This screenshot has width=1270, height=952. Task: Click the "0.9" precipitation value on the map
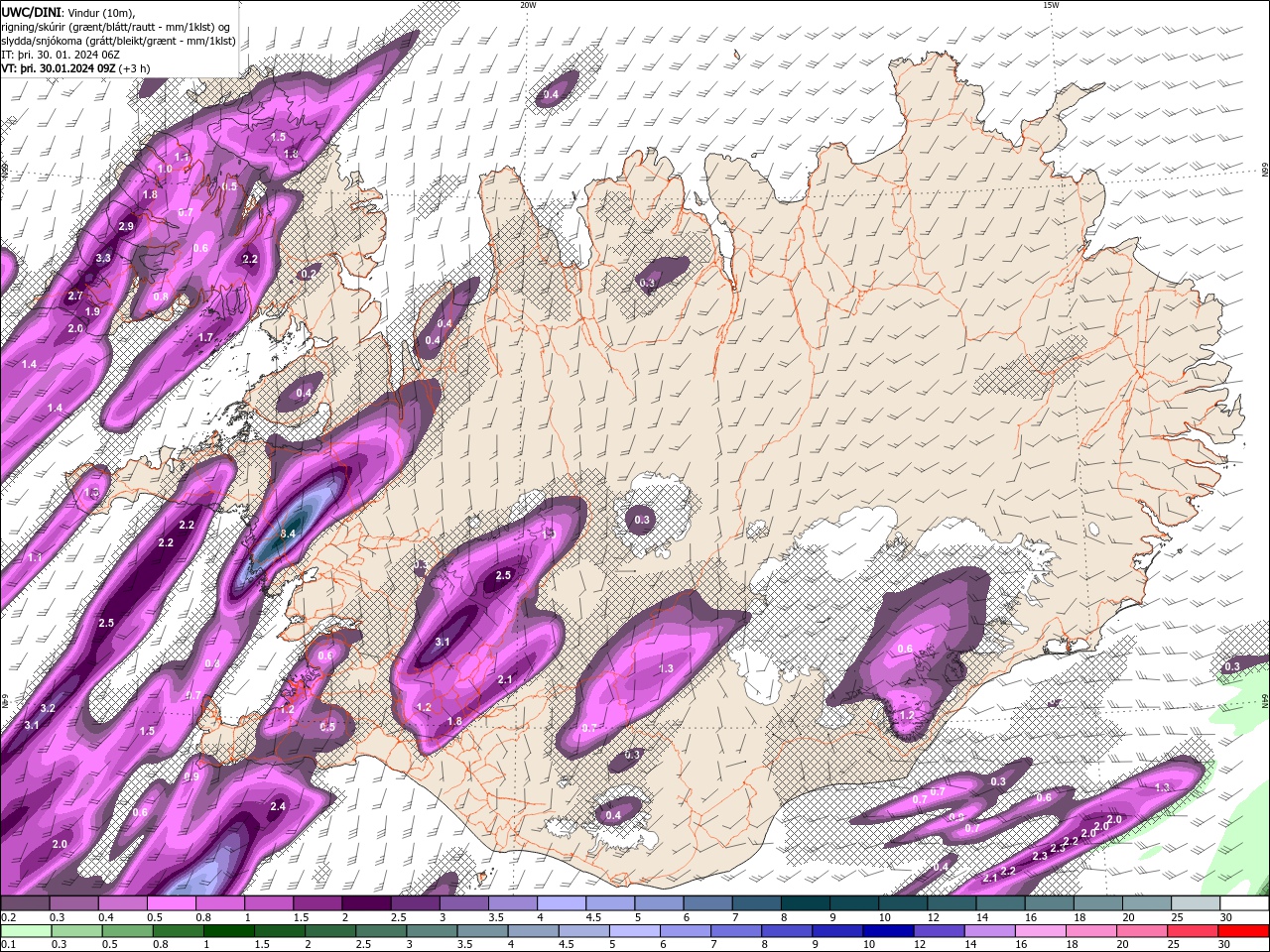click(191, 776)
